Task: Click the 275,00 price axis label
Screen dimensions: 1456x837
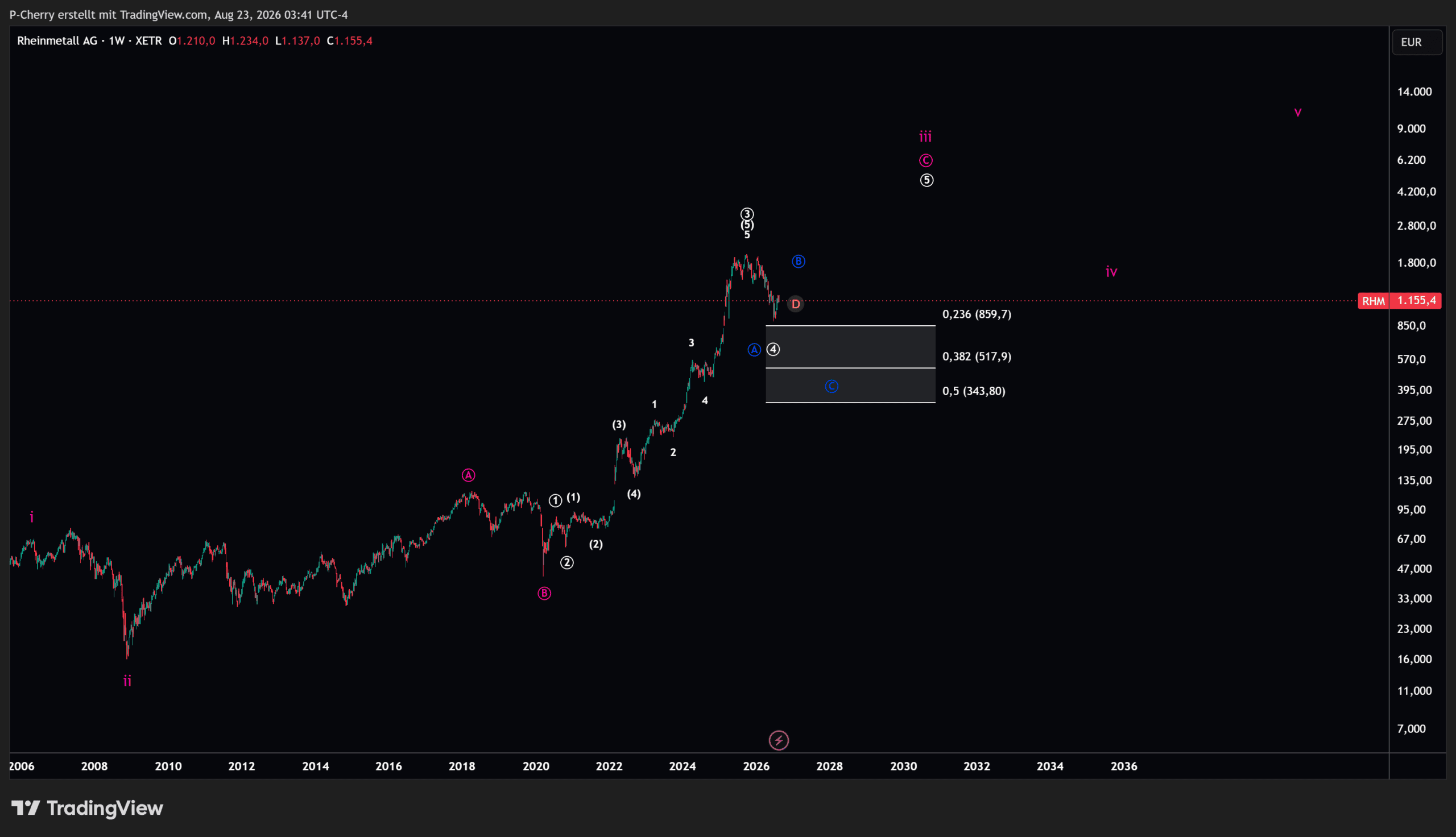Action: [1414, 421]
